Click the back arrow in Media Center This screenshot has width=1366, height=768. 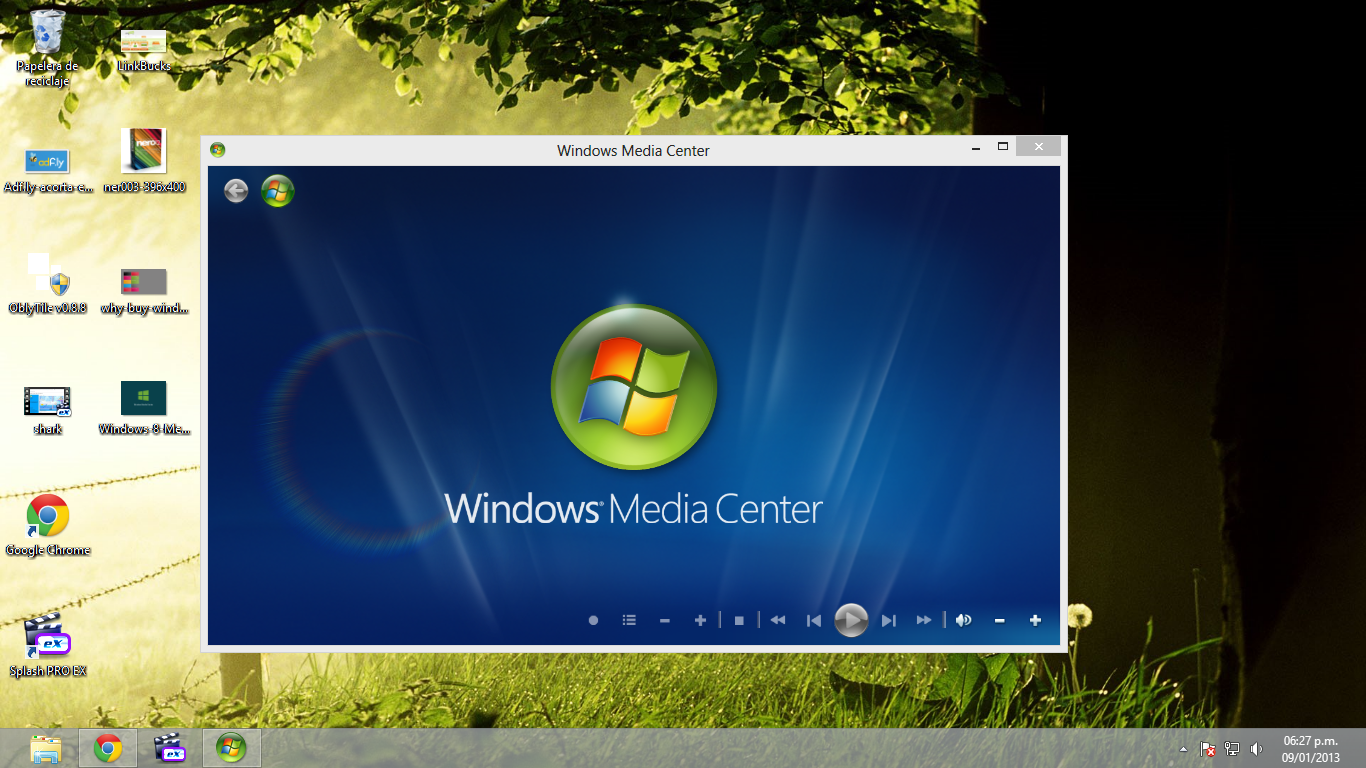pos(236,191)
